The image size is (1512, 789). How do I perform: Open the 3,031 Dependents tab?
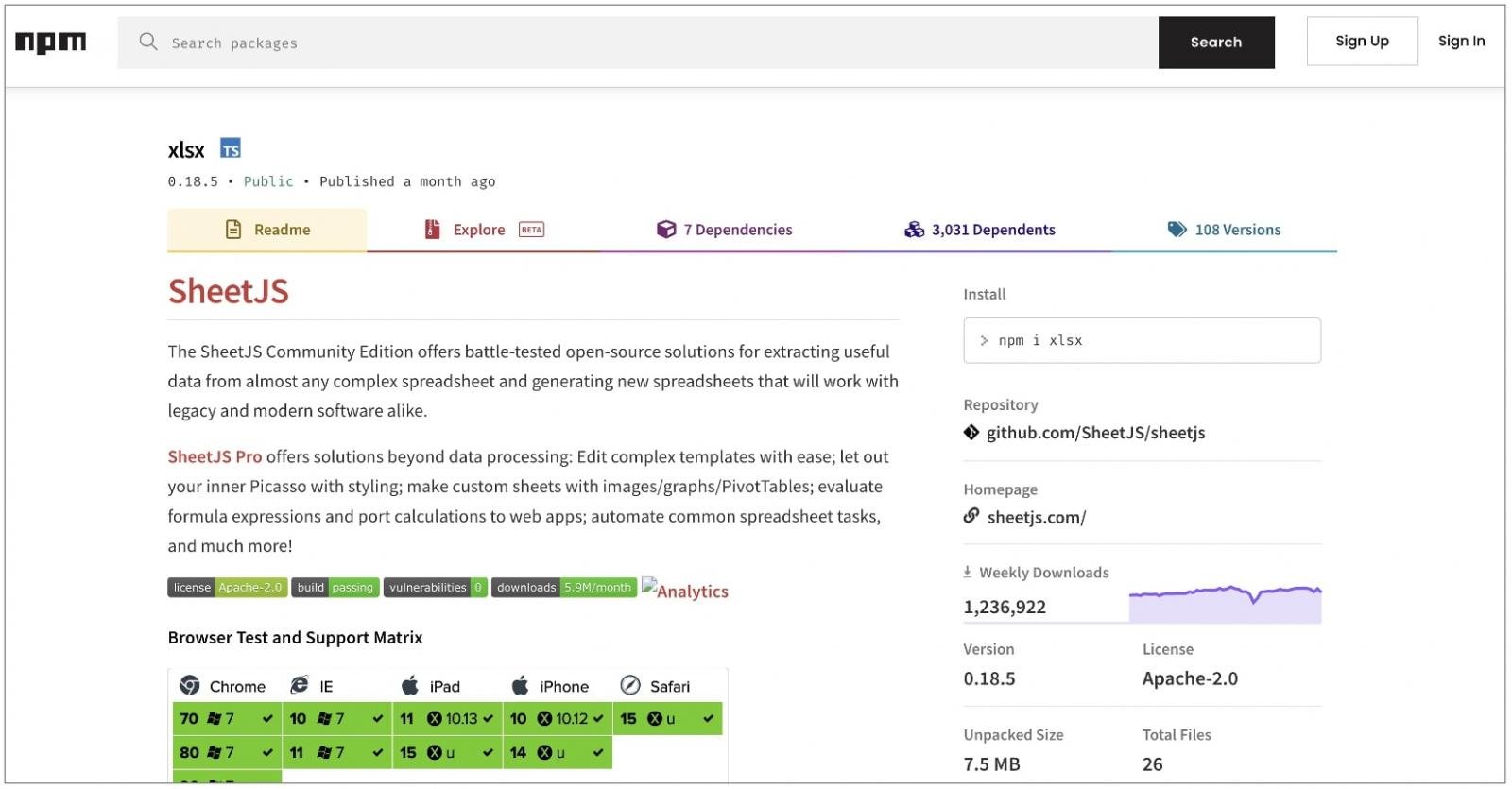(980, 230)
